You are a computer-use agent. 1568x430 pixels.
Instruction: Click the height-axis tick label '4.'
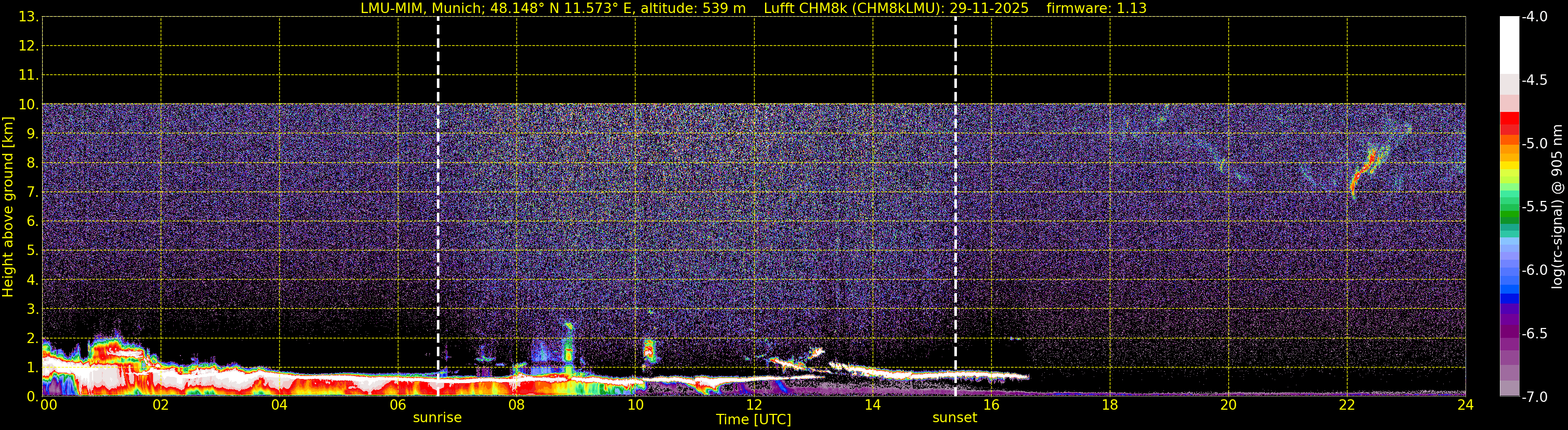[32, 280]
